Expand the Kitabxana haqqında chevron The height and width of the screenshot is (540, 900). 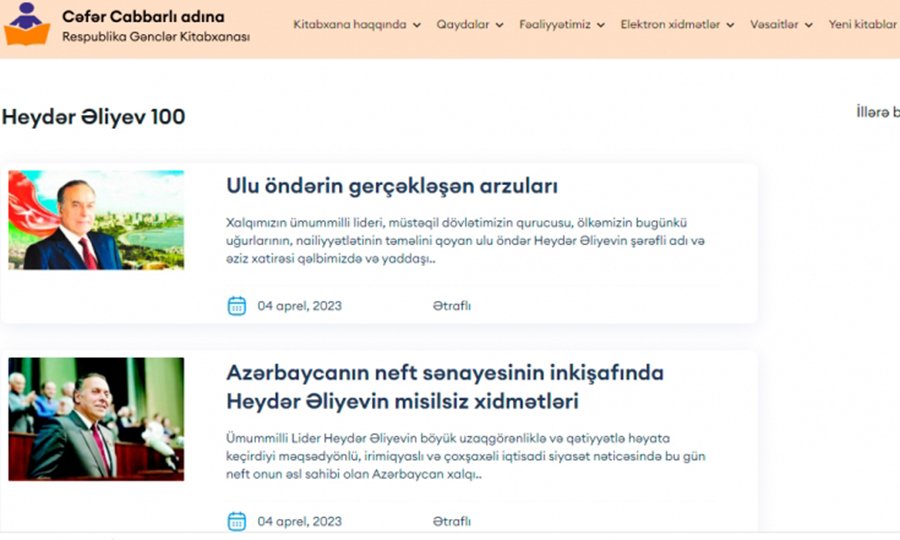[417, 25]
